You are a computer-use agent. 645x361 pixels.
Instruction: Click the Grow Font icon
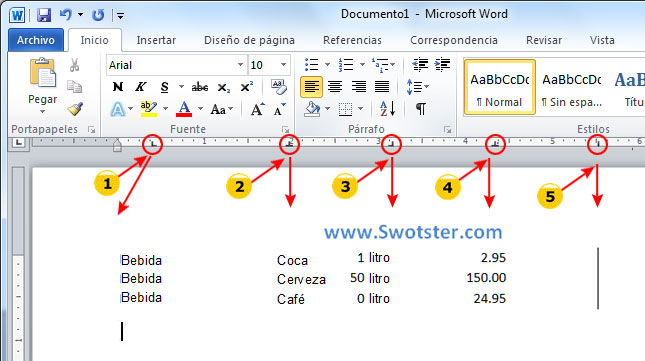click(x=258, y=109)
